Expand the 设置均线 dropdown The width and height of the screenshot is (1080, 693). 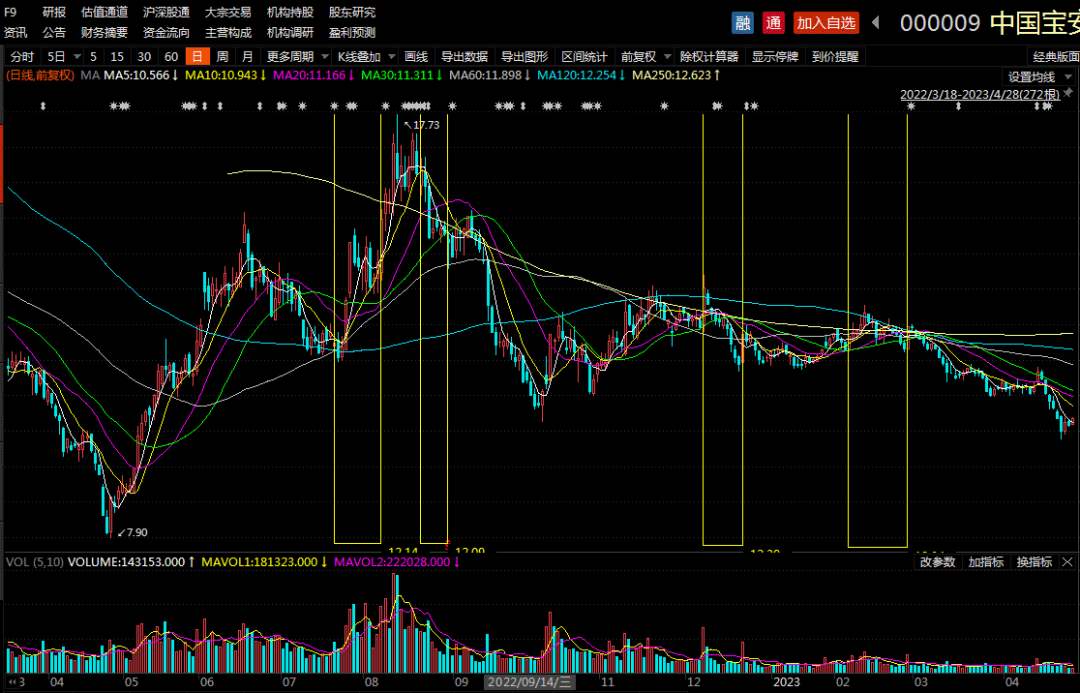(x=1037, y=76)
